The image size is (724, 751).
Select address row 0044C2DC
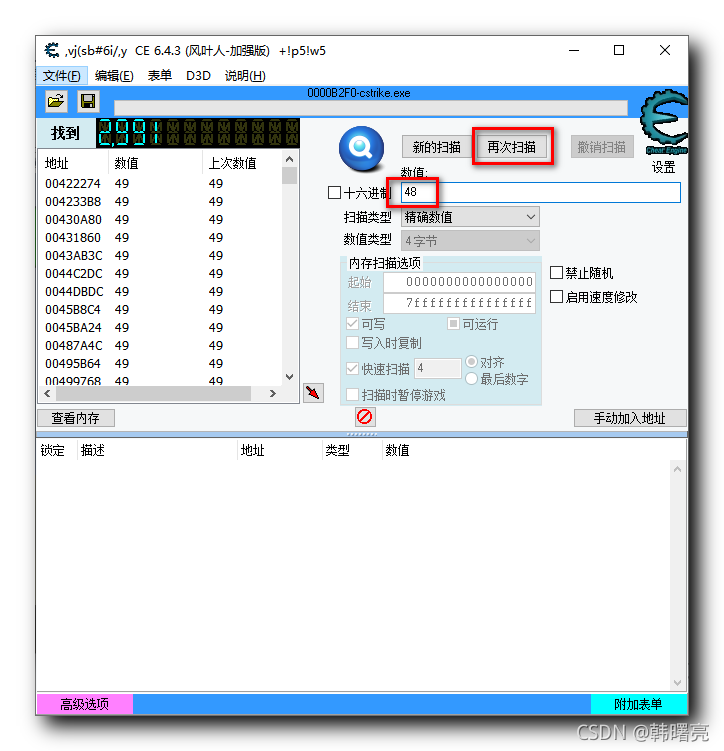[160, 273]
